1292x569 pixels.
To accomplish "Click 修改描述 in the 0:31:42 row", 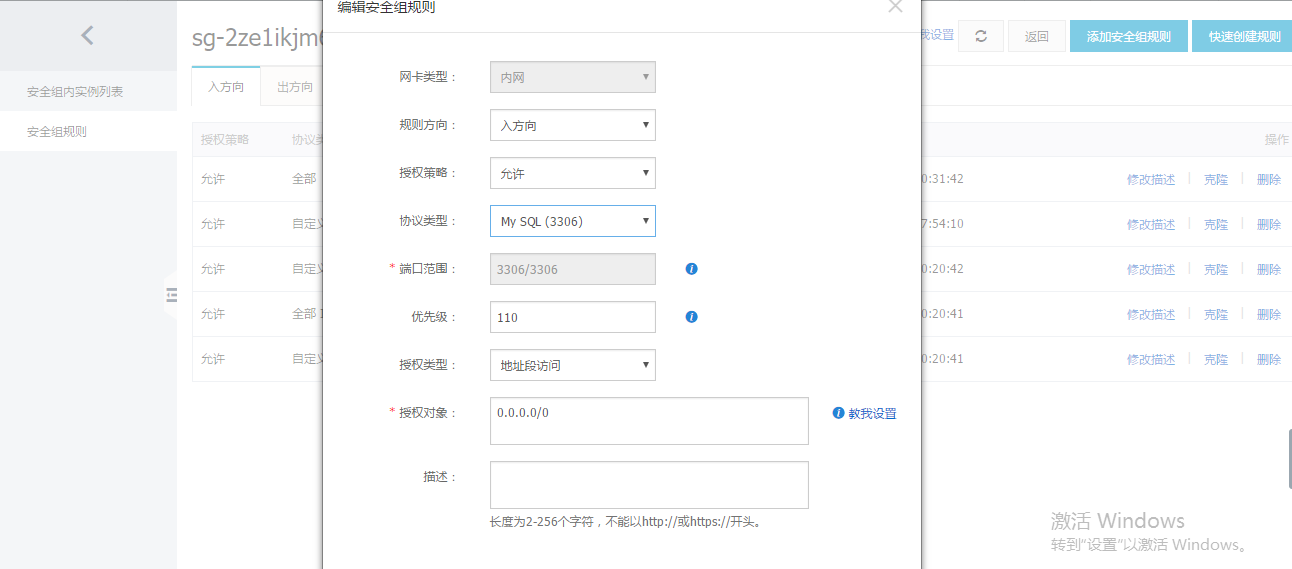I will point(1151,179).
